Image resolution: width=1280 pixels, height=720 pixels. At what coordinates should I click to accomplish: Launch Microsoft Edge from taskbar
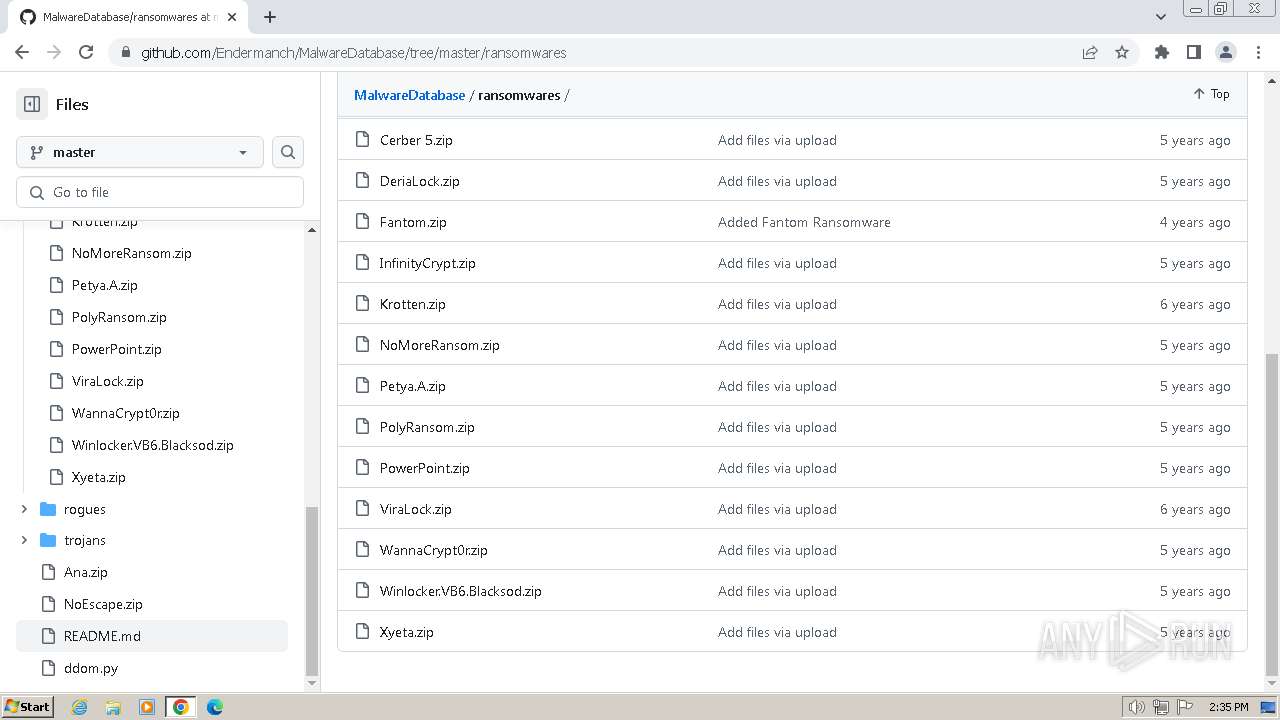pos(215,707)
